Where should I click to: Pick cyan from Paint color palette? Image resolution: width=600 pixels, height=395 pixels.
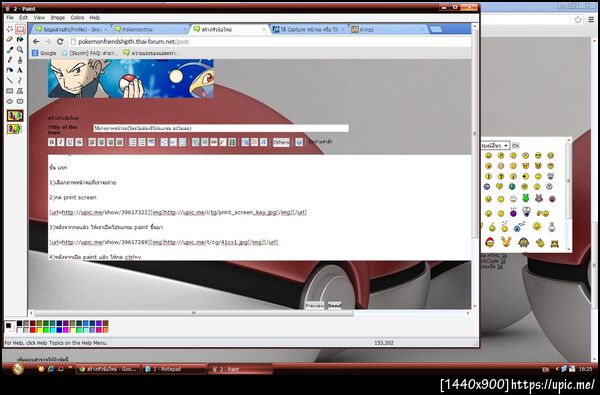52,330
